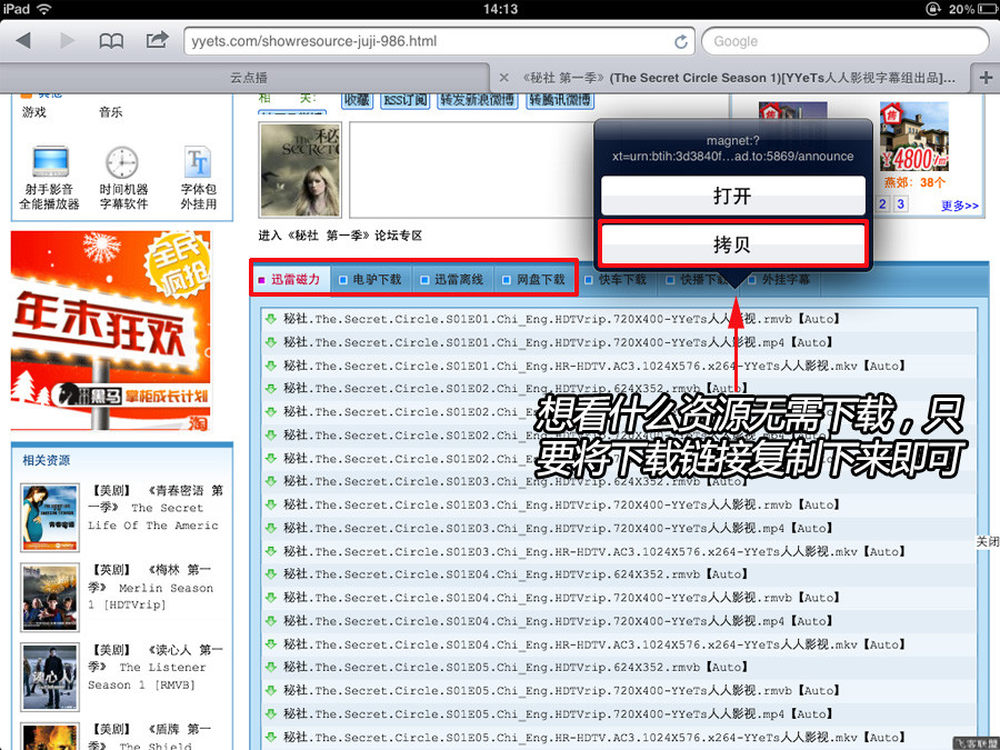The width and height of the screenshot is (1000, 750).
Task: Open the Safari bookmarks book icon
Action: (x=112, y=41)
